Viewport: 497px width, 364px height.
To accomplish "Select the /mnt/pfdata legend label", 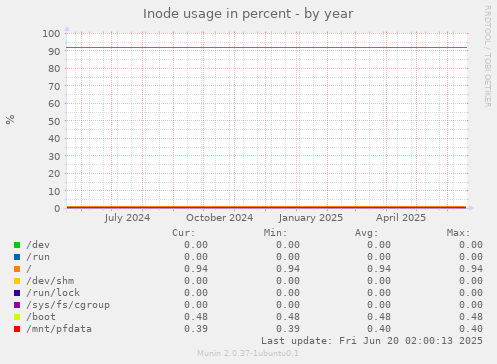I will 59,329.
